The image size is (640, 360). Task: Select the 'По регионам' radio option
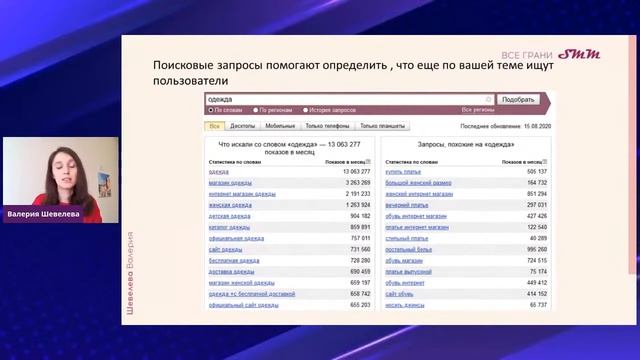(273, 110)
